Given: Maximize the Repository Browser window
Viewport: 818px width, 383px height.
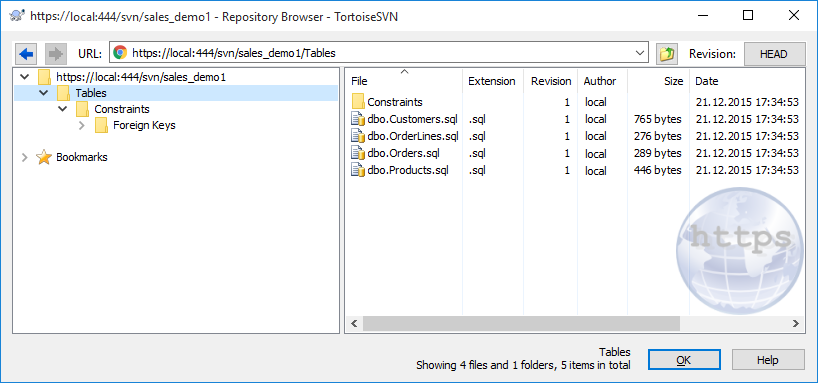Looking at the screenshot, I should click(x=748, y=15).
